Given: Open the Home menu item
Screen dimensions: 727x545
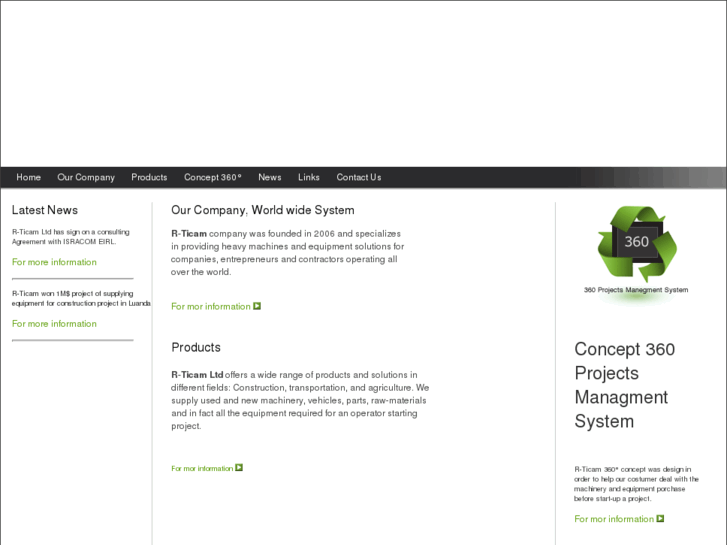Looking at the screenshot, I should click(x=28, y=177).
